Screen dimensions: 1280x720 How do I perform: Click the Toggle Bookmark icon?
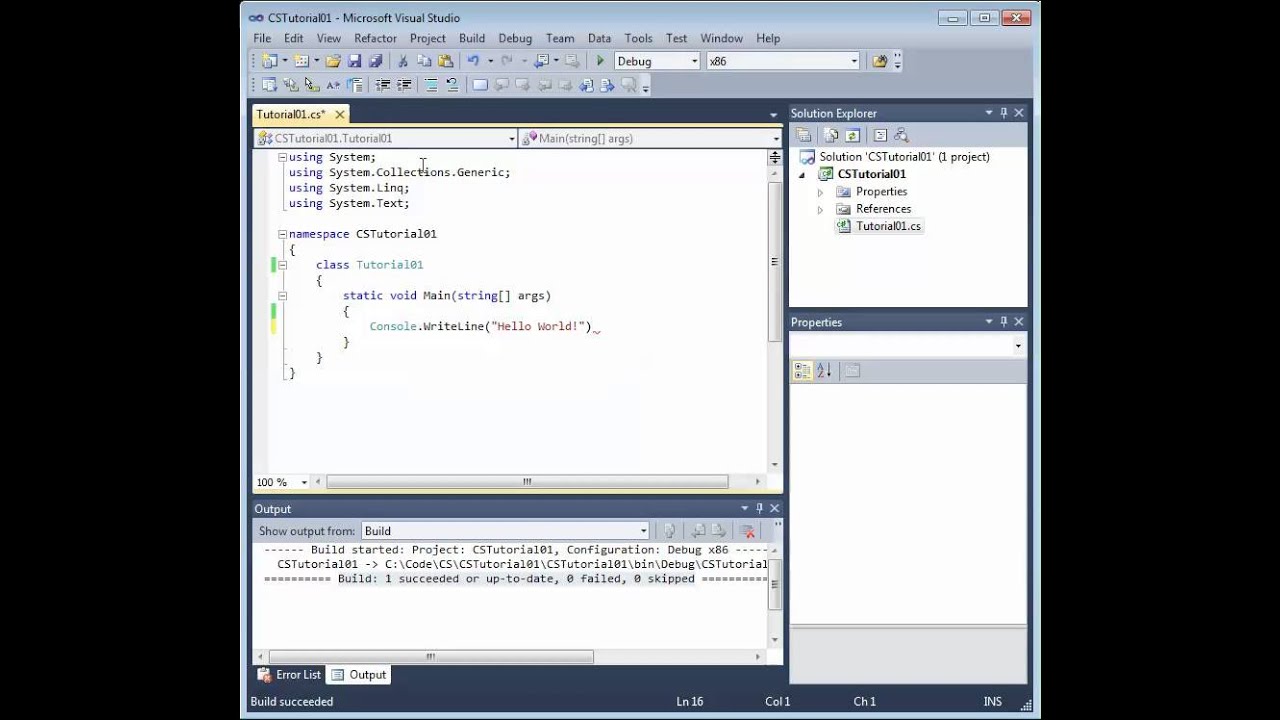click(480, 85)
